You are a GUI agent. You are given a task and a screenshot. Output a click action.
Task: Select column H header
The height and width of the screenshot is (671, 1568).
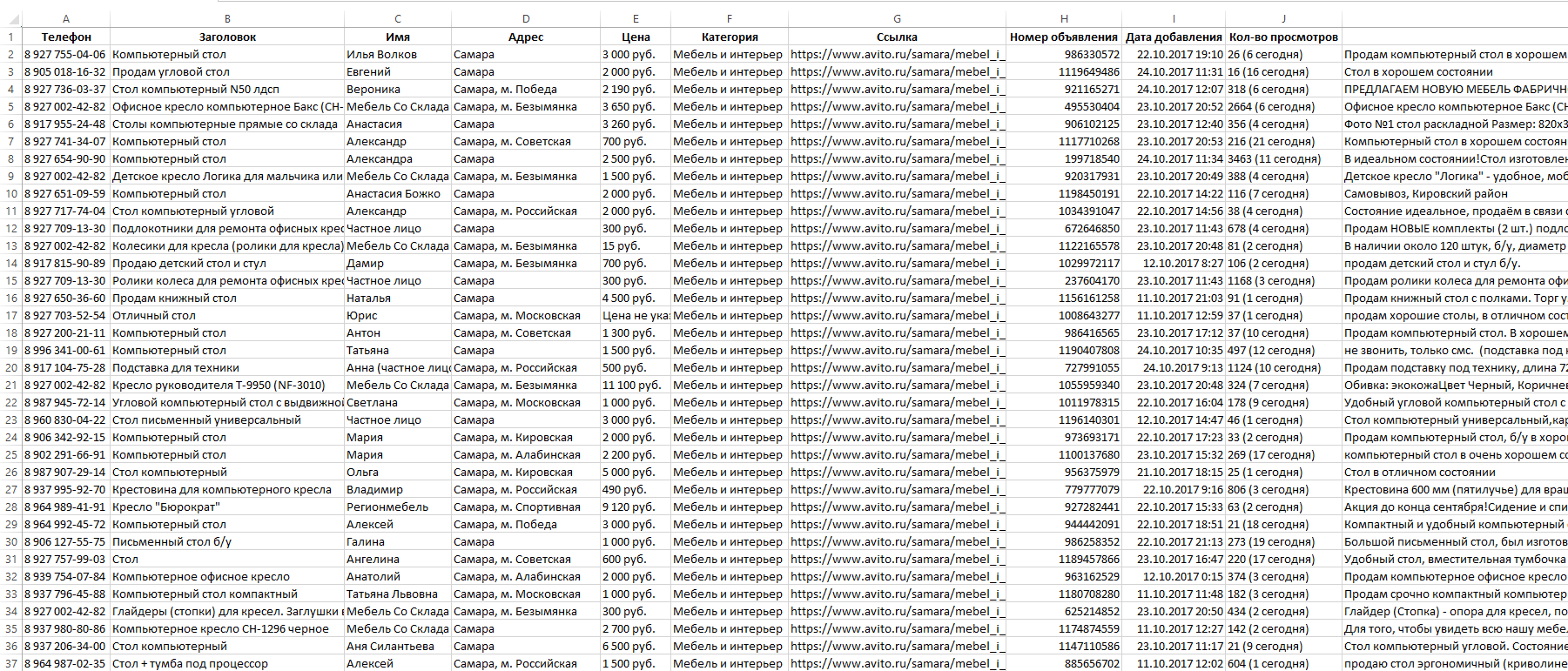click(x=1064, y=18)
